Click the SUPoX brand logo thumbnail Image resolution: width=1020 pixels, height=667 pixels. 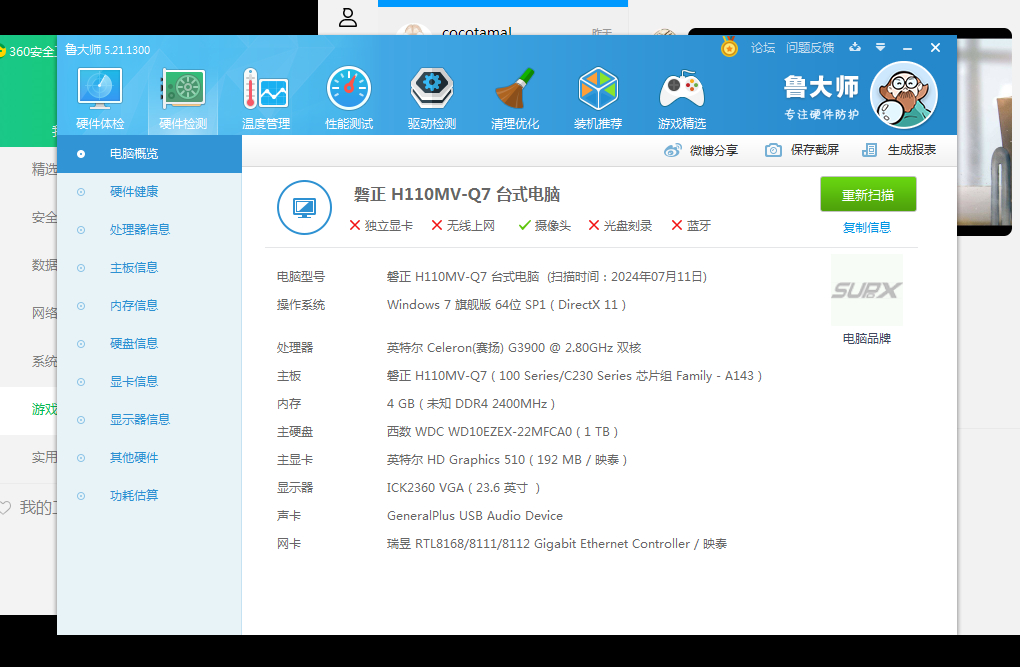click(866, 290)
